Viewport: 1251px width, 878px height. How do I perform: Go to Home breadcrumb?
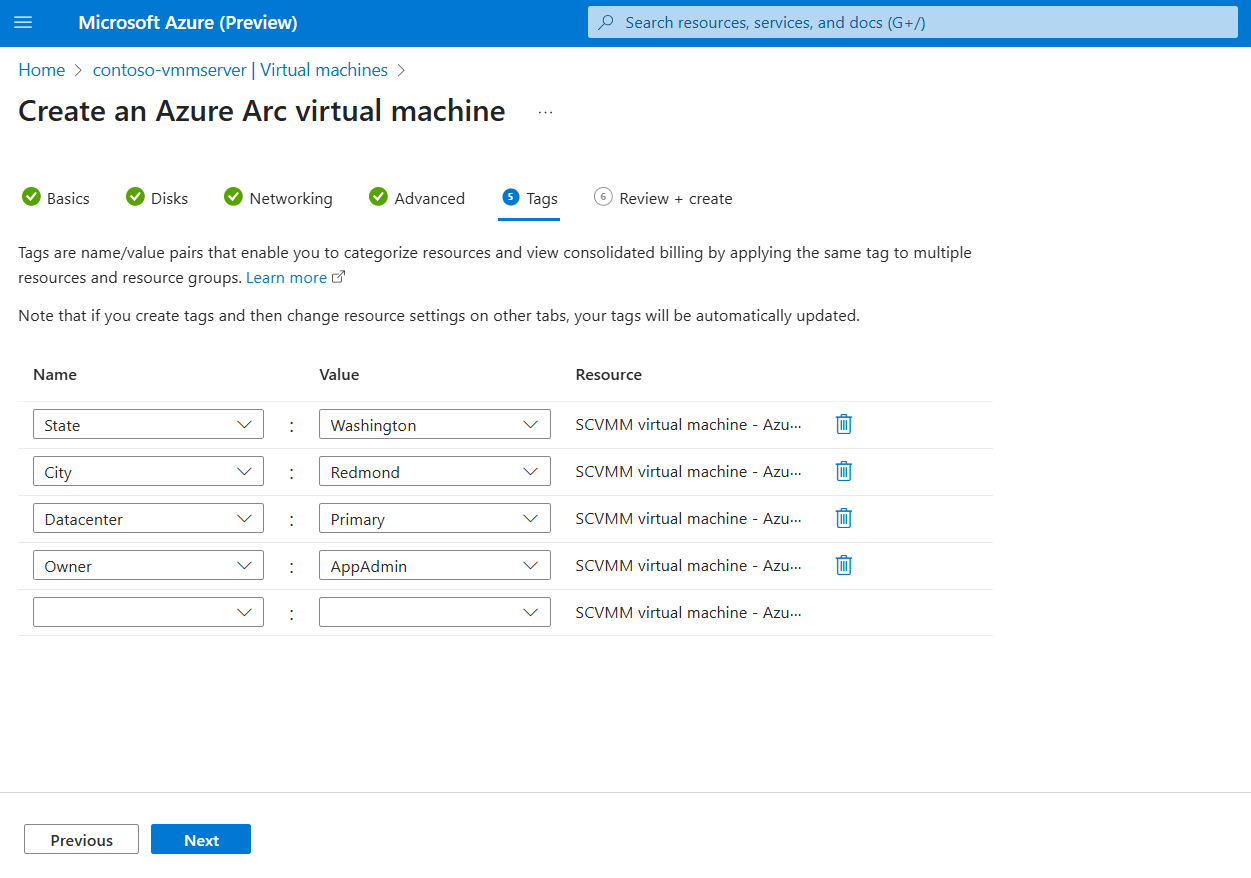(x=42, y=70)
